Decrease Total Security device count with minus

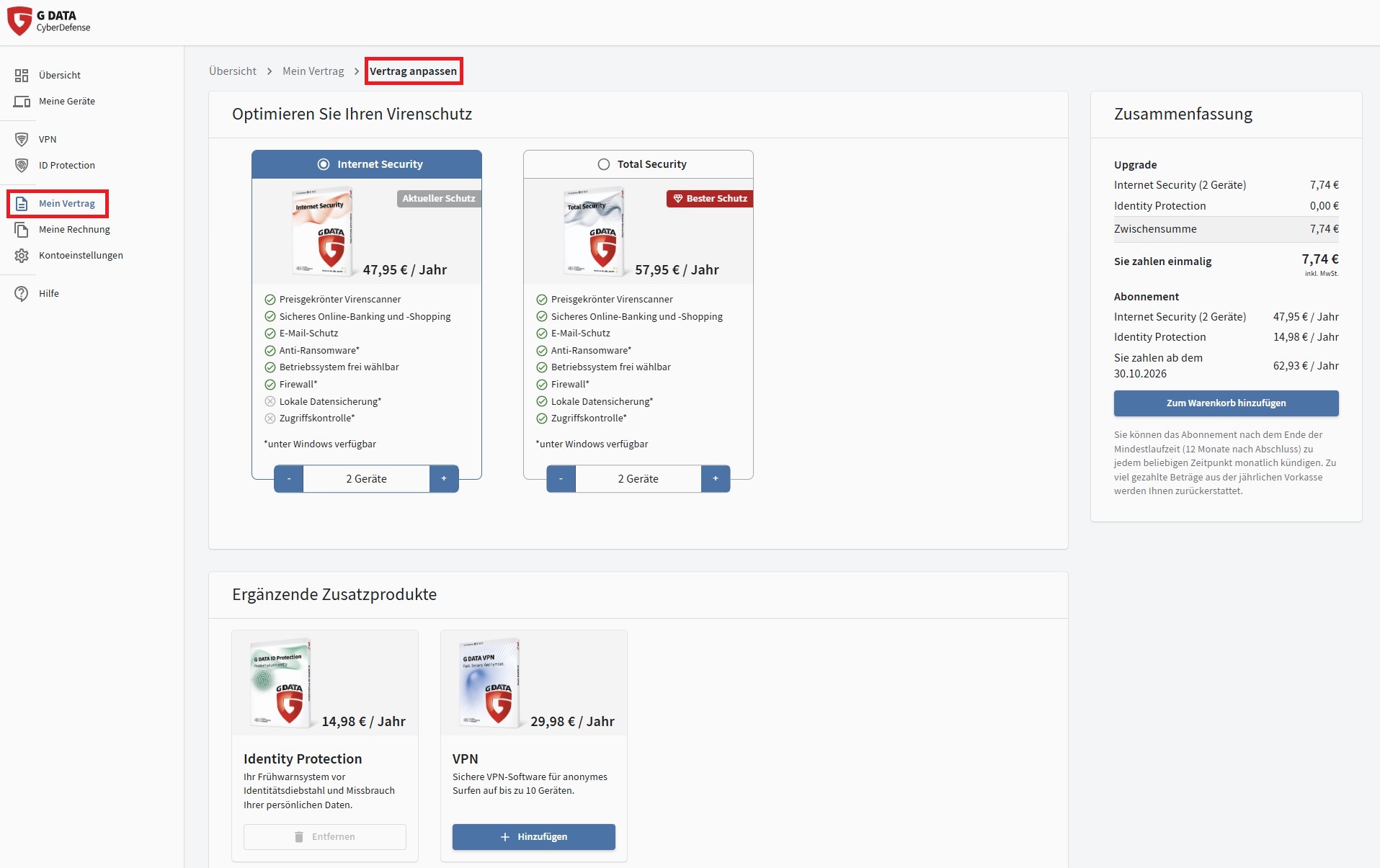pyautogui.click(x=561, y=479)
